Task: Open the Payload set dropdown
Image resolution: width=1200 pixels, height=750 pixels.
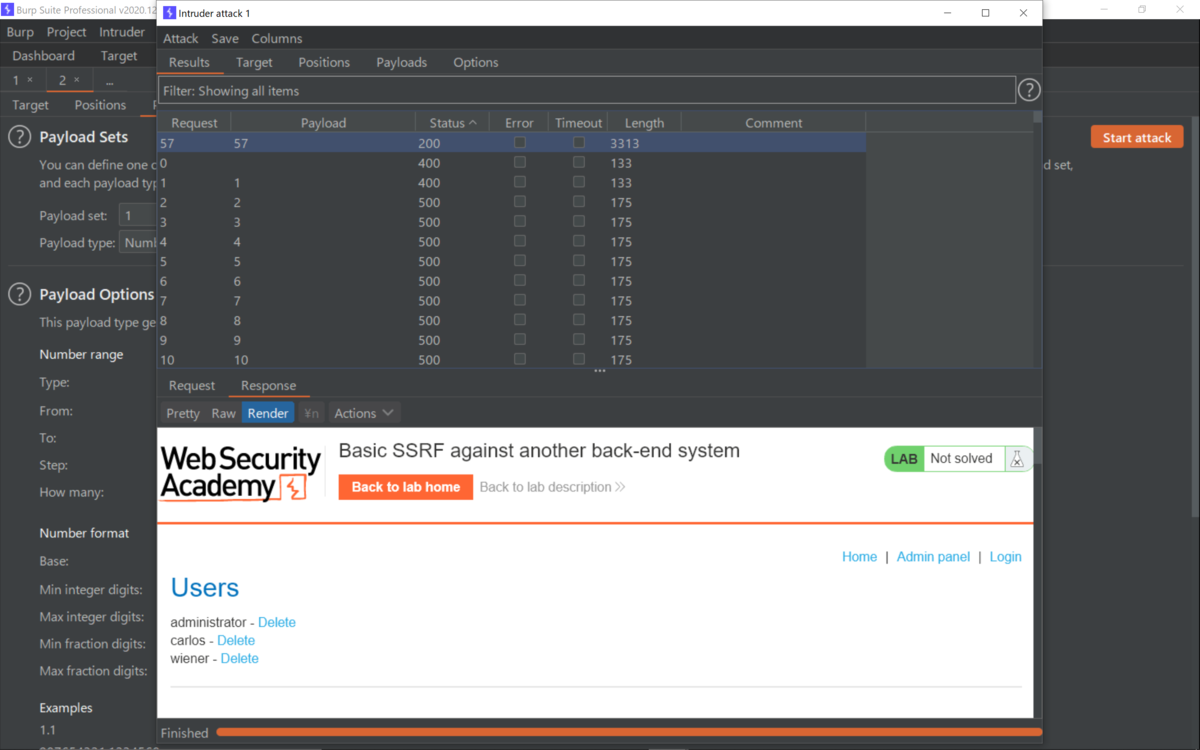Action: [x=136, y=215]
